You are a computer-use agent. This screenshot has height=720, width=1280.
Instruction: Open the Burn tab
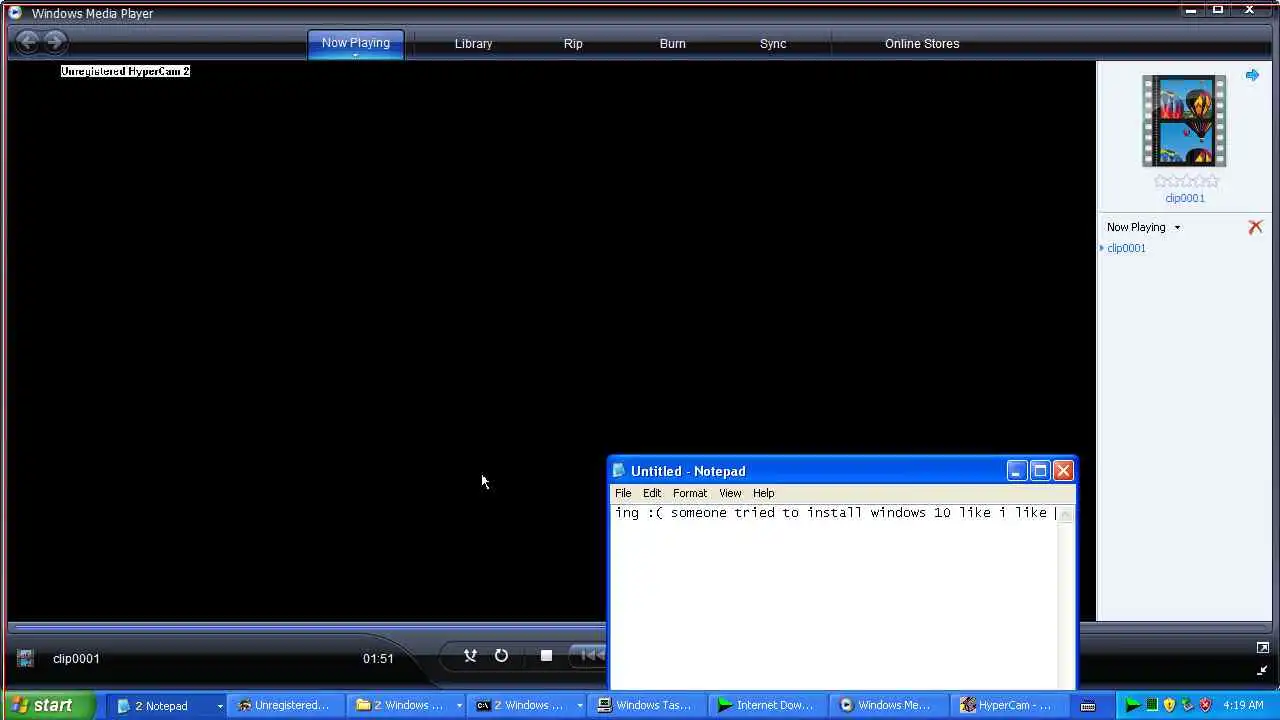(x=672, y=44)
